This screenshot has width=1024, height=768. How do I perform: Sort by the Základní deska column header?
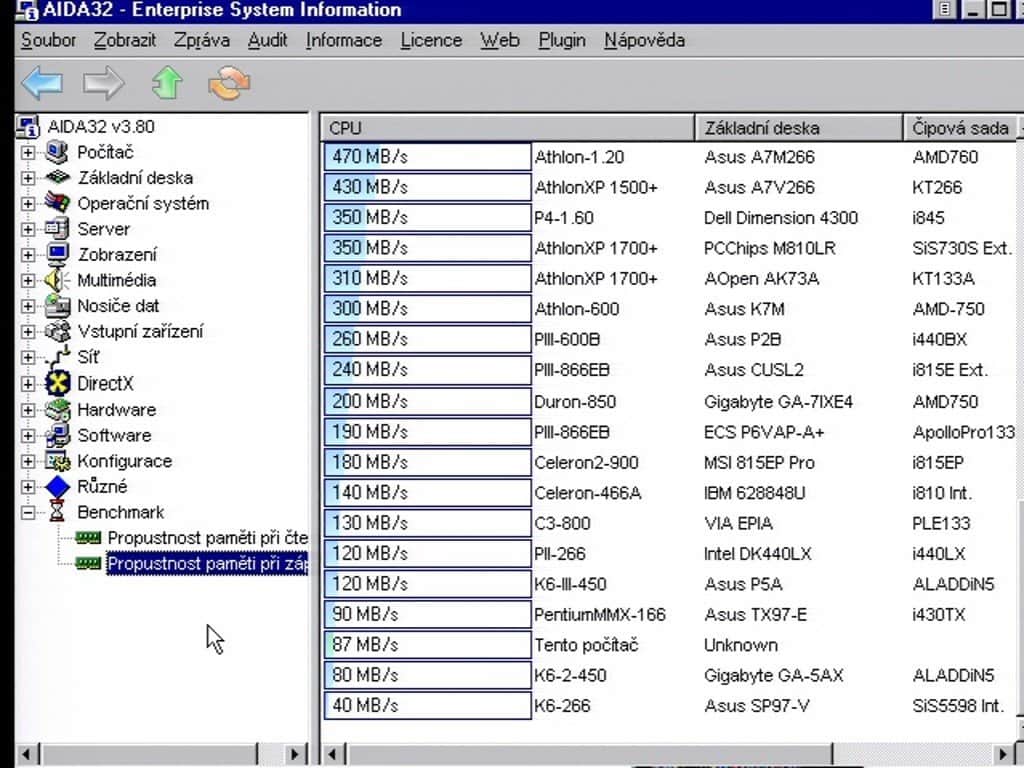(799, 128)
